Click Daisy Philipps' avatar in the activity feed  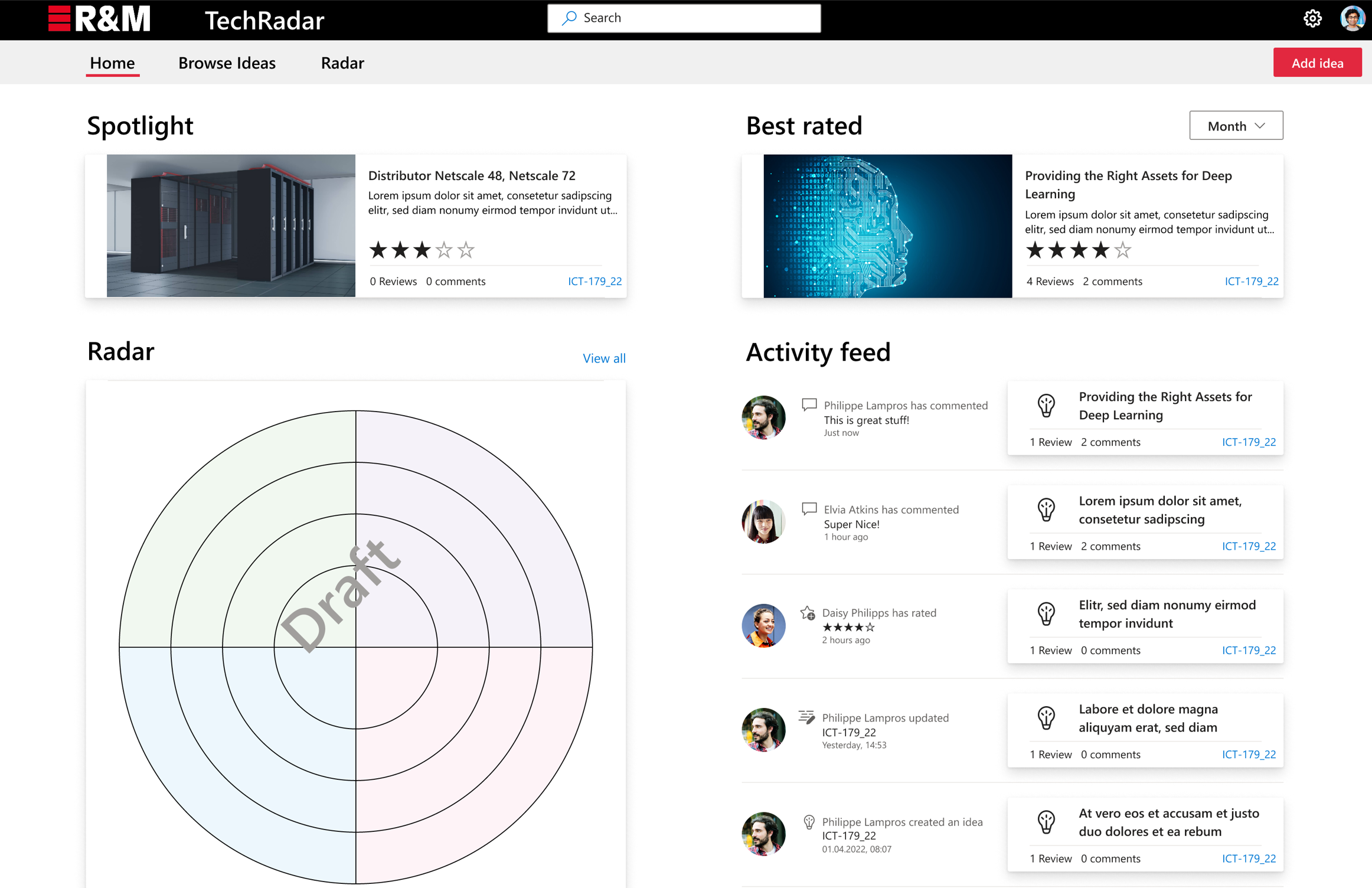click(763, 625)
